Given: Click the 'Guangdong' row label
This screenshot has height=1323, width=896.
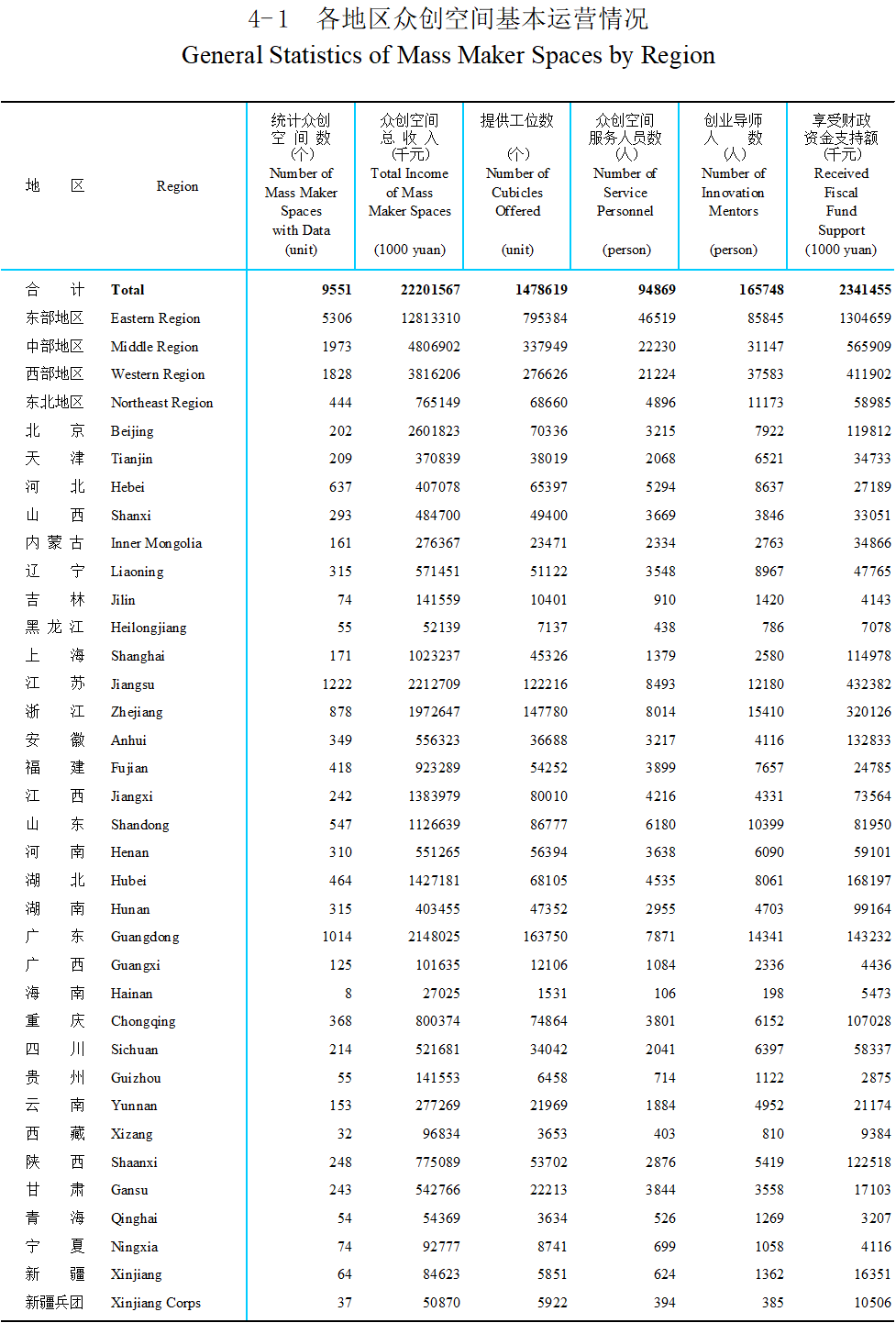Looking at the screenshot, I should point(145,937).
